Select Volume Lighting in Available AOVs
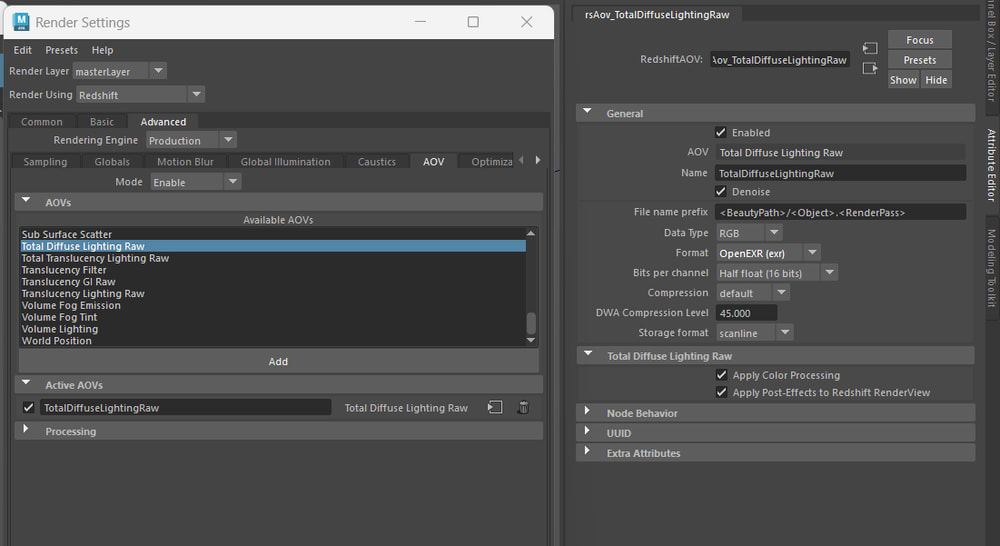 point(60,329)
